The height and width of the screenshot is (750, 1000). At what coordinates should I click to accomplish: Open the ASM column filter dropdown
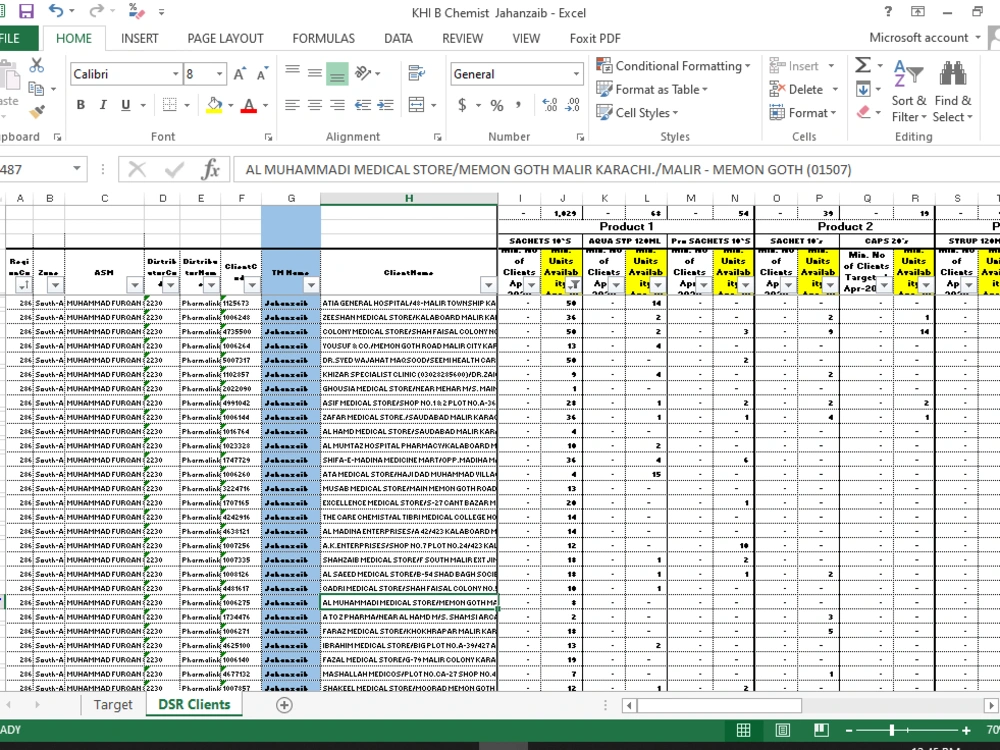click(135, 285)
